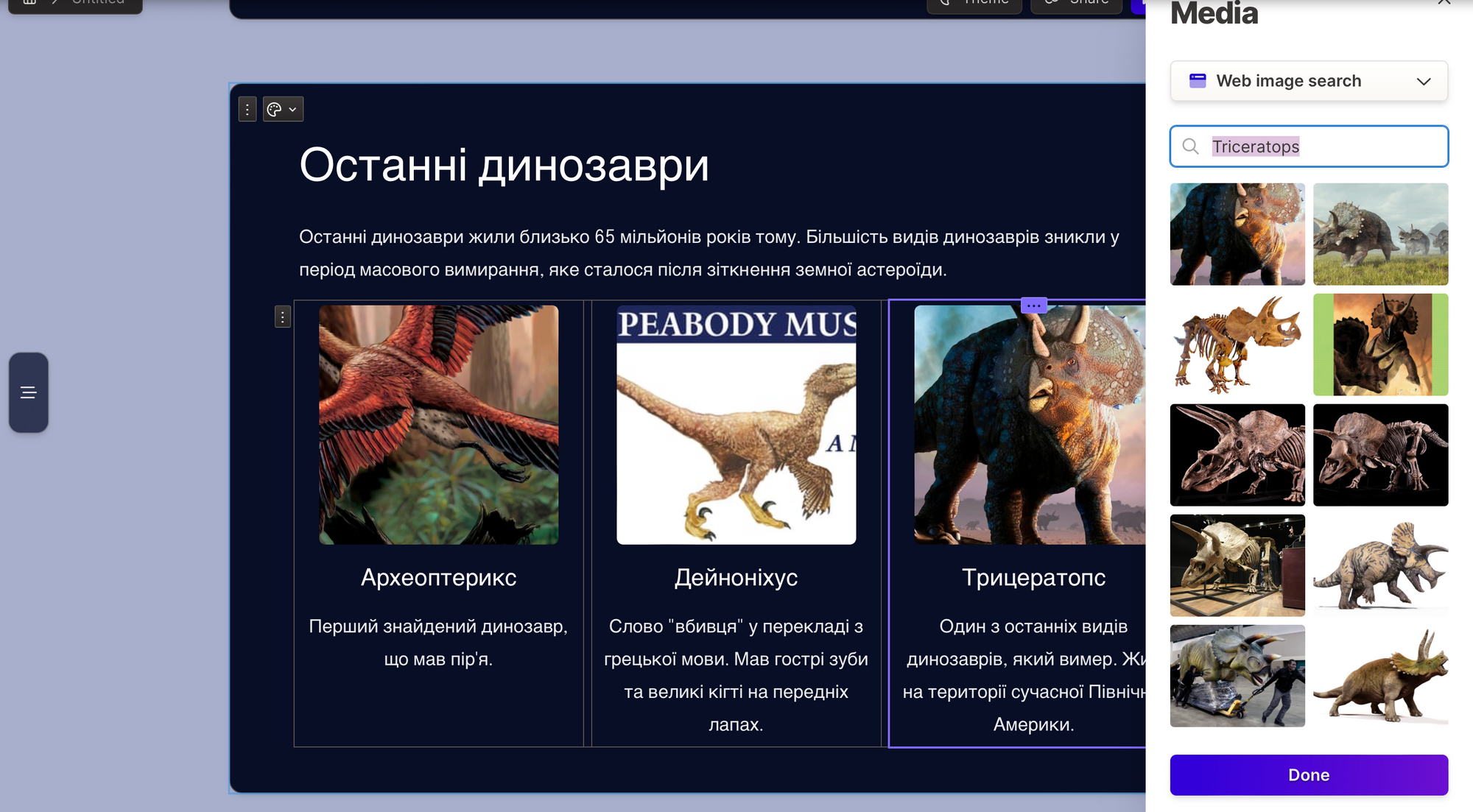Image resolution: width=1473 pixels, height=812 pixels.
Task: Click the search magnifier icon in Media panel
Action: [1190, 146]
